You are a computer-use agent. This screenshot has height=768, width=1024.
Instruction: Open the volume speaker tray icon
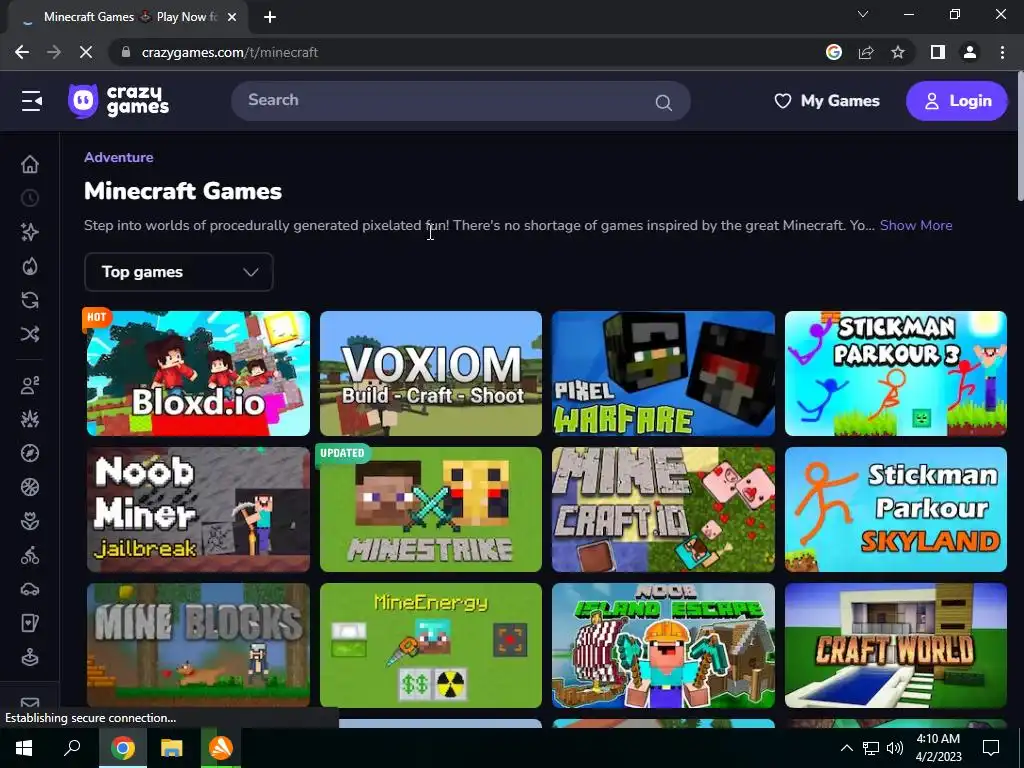click(895, 748)
